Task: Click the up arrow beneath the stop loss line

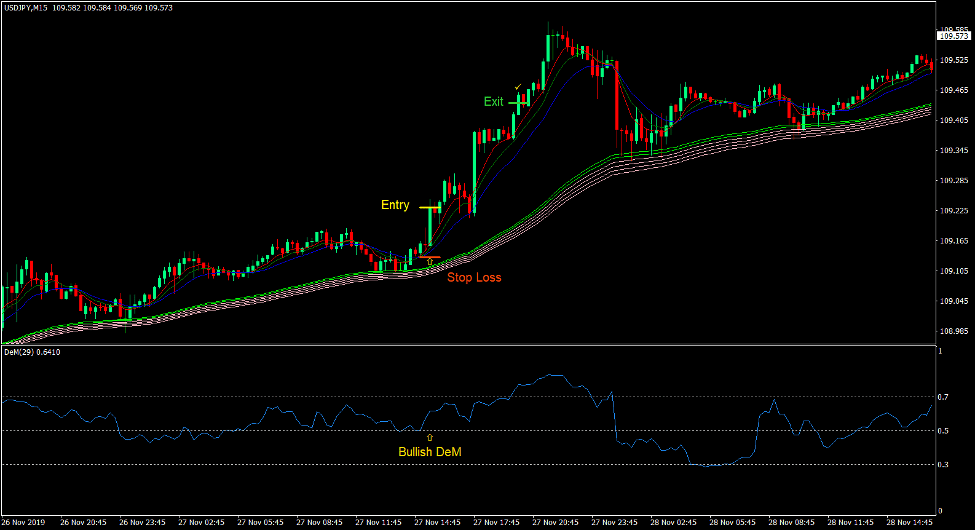Action: (x=429, y=262)
